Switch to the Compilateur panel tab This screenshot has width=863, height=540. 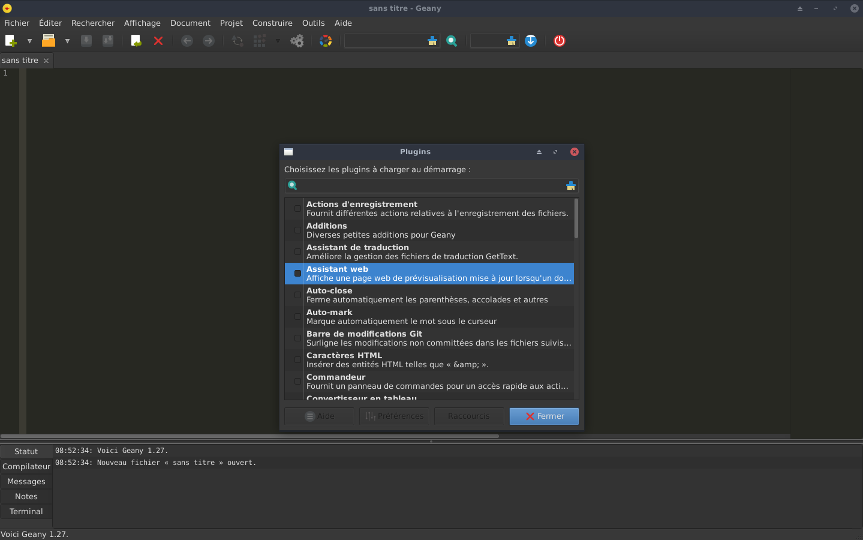[26, 466]
